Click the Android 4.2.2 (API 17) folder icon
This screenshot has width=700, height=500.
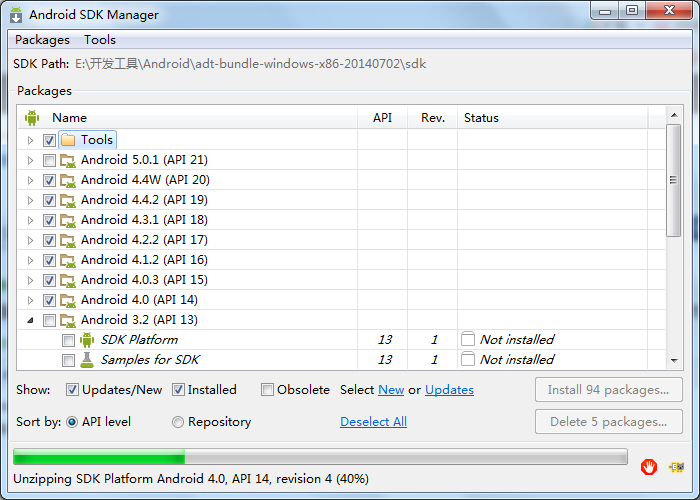coord(68,240)
